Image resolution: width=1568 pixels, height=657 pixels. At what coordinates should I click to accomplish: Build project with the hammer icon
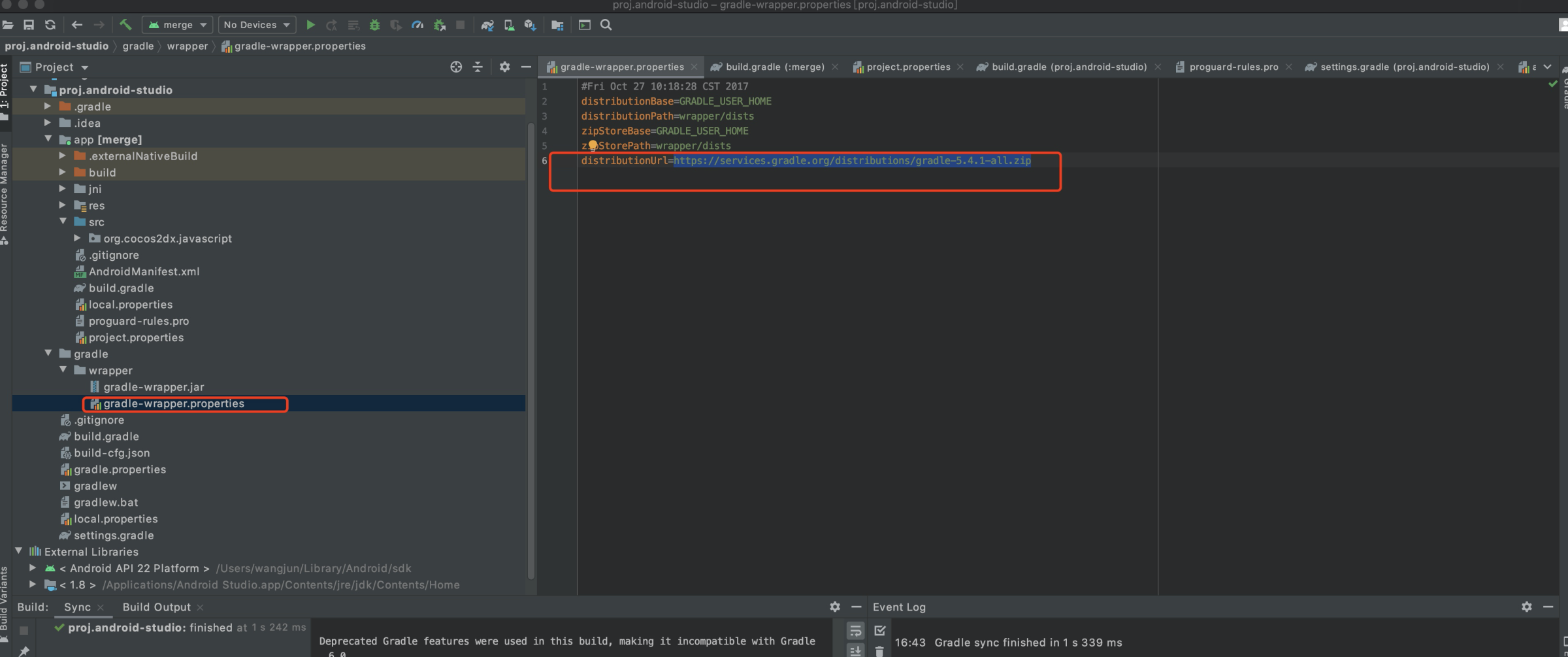[125, 25]
